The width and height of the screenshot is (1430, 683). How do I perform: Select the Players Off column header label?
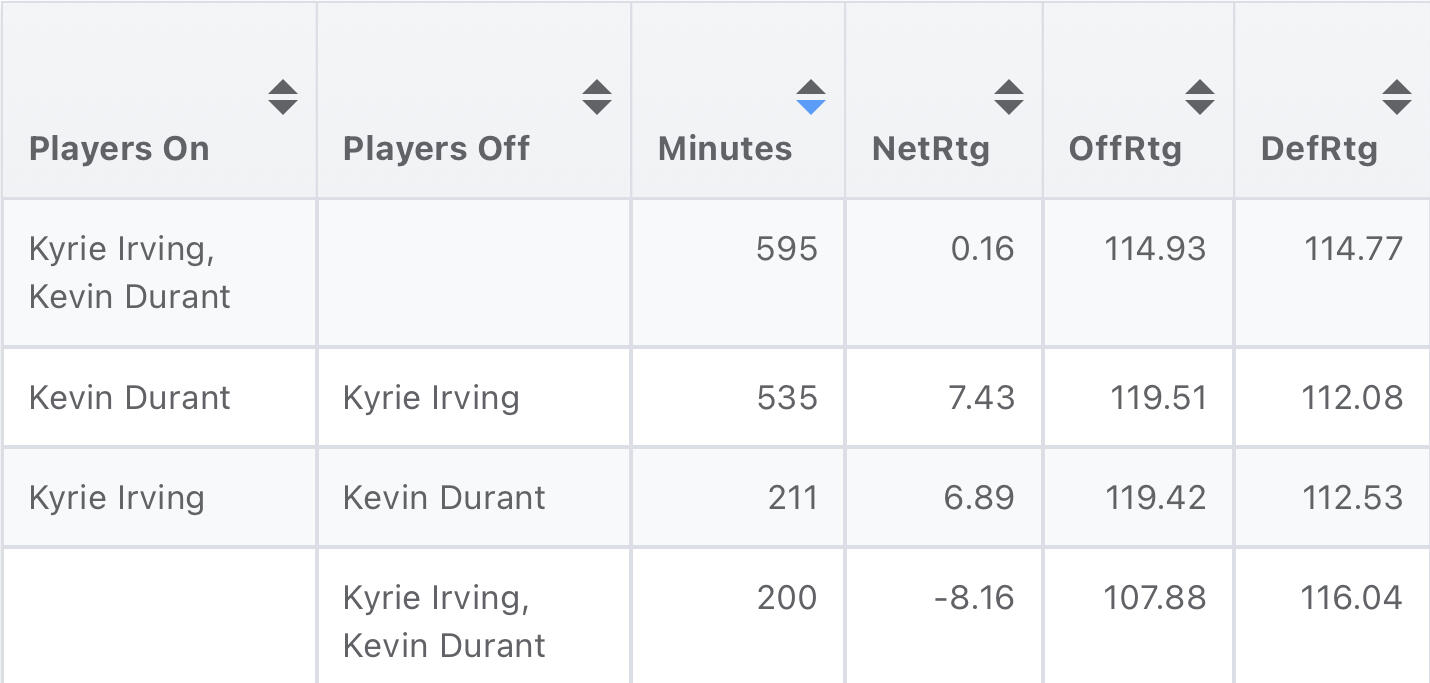436,149
